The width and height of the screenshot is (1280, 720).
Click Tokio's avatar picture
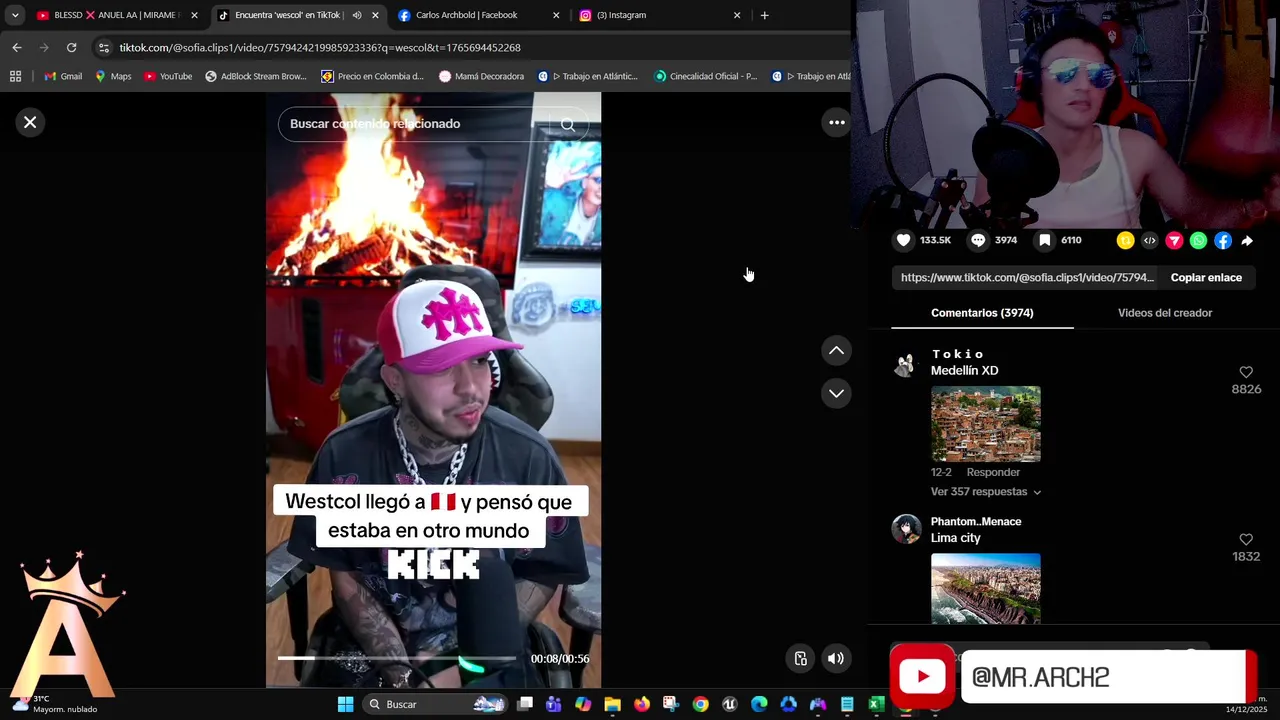click(906, 364)
